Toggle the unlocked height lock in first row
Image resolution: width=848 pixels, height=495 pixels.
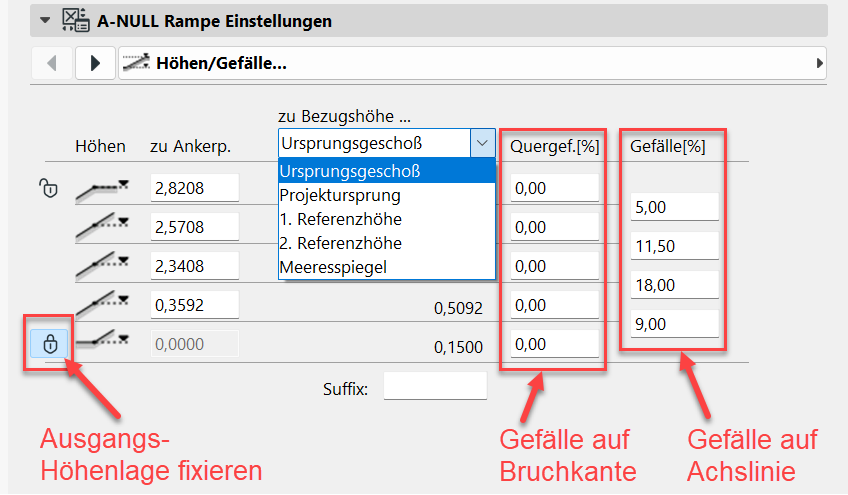47,187
